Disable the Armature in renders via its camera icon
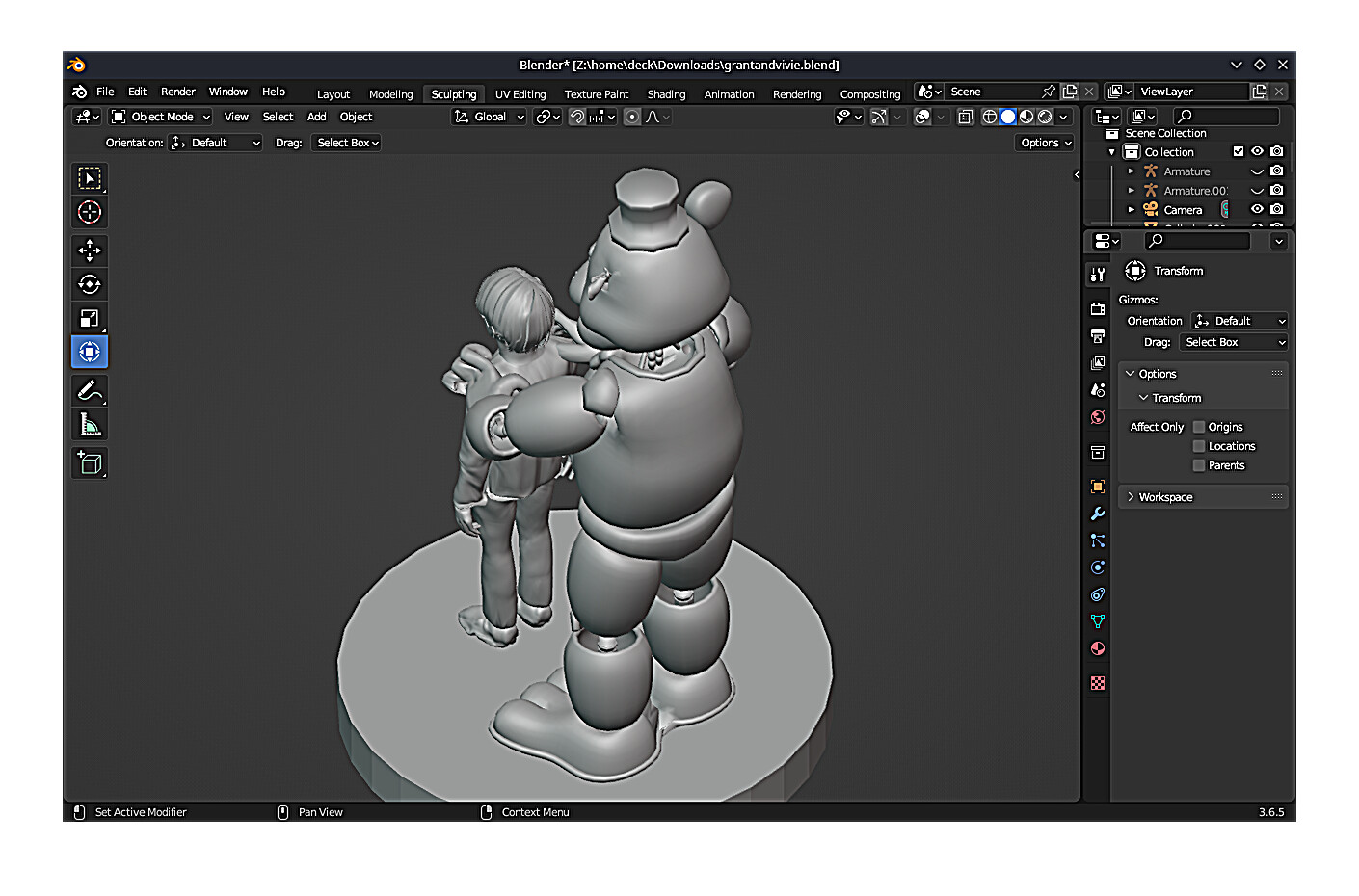The width and height of the screenshot is (1359, 896). pos(1277,171)
